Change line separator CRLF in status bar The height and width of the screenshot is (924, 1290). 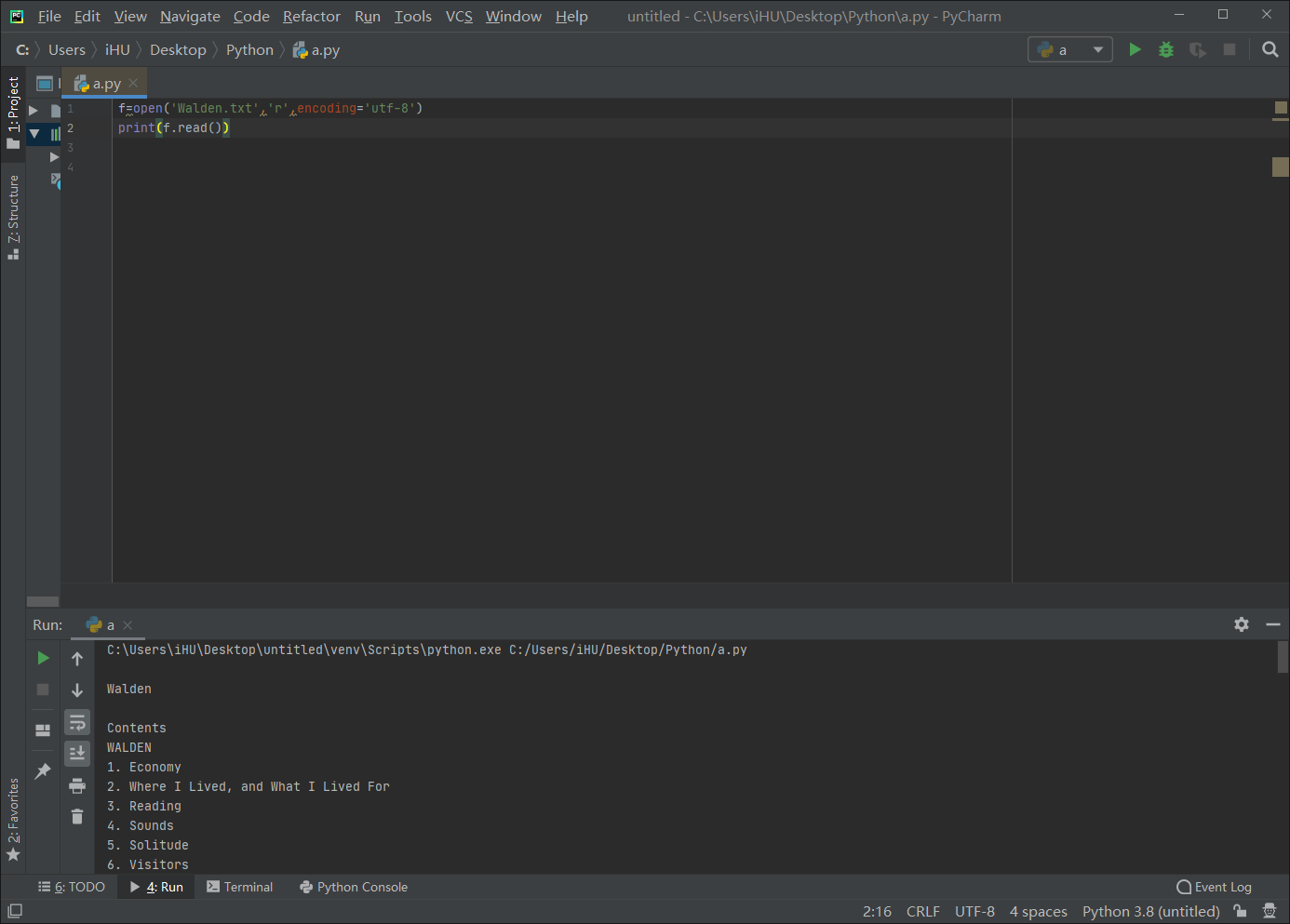tap(923, 911)
